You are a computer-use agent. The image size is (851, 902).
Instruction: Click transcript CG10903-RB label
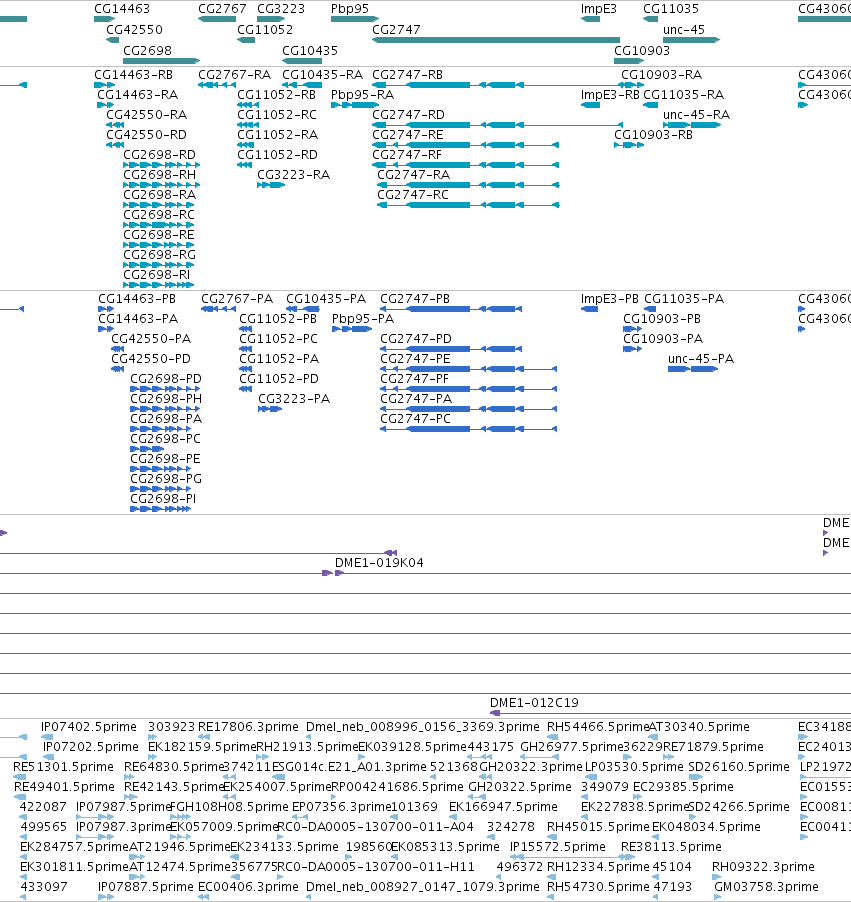(653, 135)
